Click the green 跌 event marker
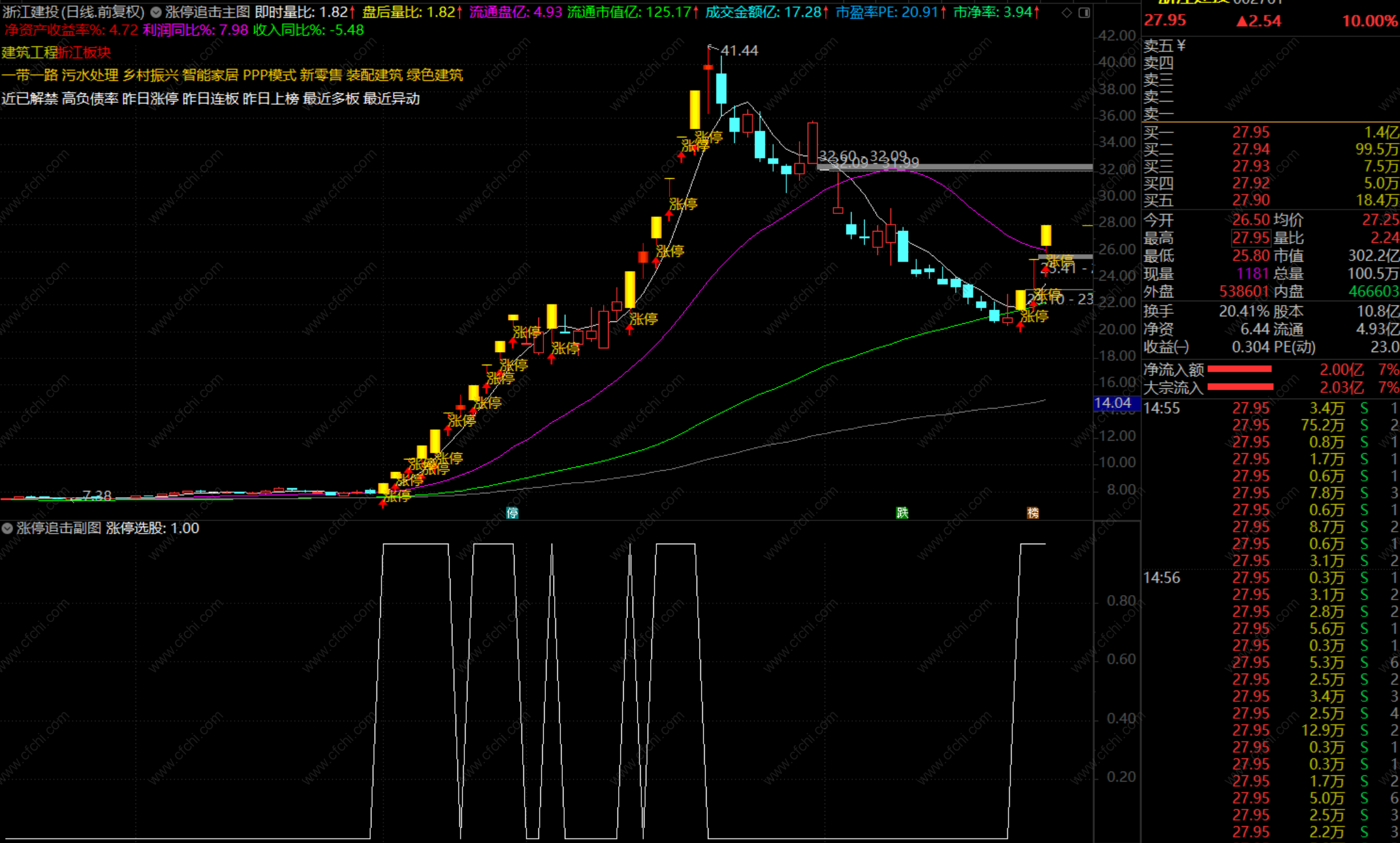The image size is (1400, 843). tap(902, 513)
